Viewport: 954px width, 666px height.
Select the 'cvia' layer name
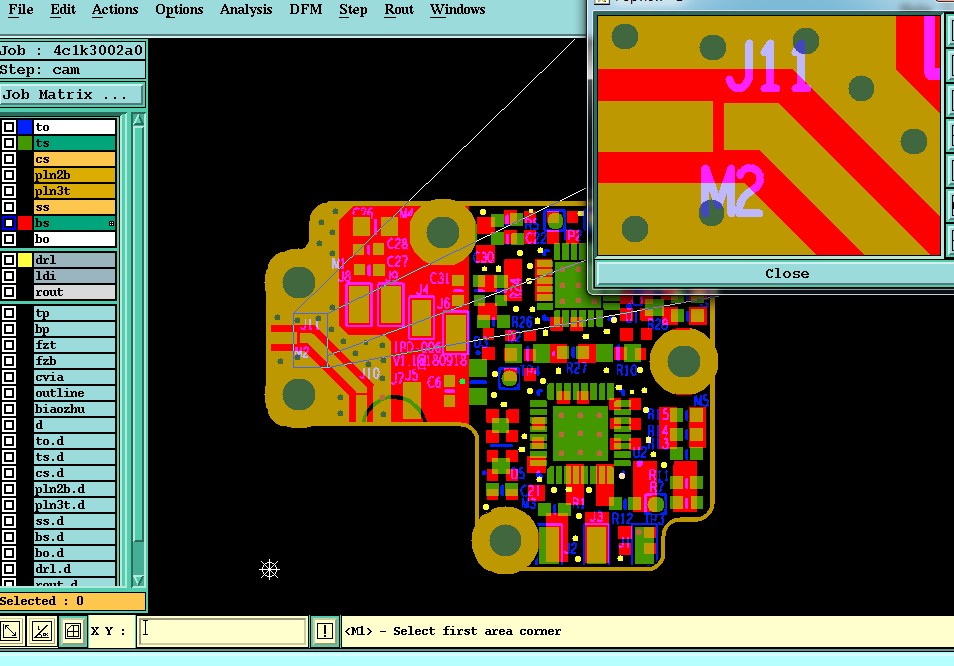coord(74,377)
